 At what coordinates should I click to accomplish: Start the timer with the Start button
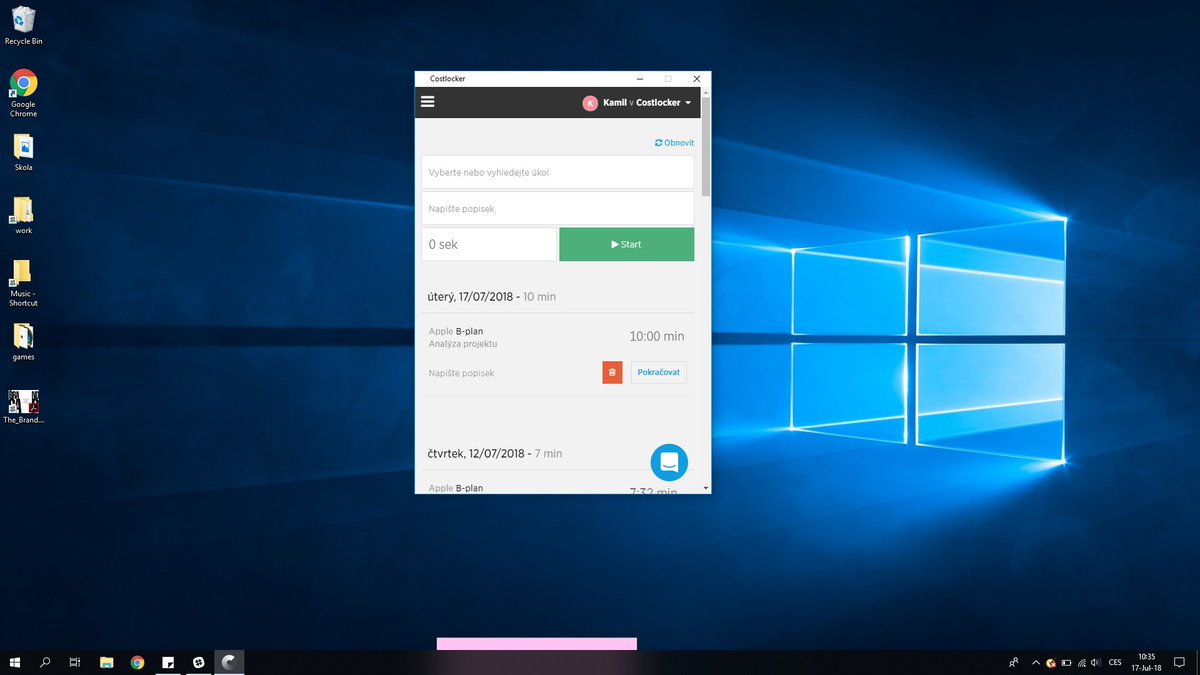point(626,244)
